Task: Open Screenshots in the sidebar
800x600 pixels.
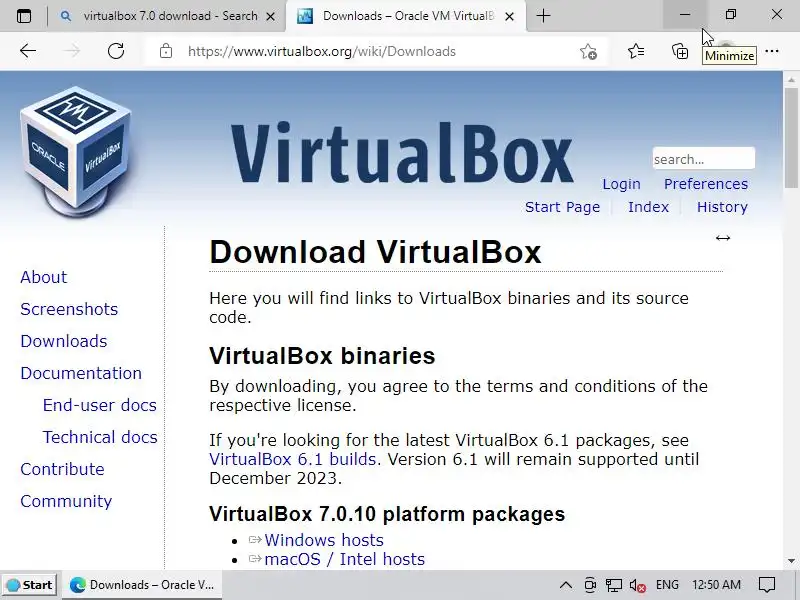Action: point(69,309)
